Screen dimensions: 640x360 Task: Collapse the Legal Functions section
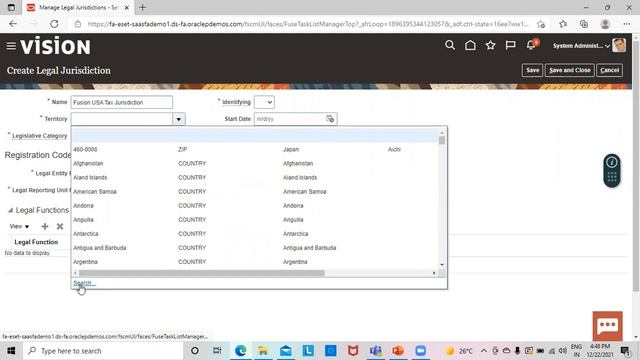coord(10,210)
